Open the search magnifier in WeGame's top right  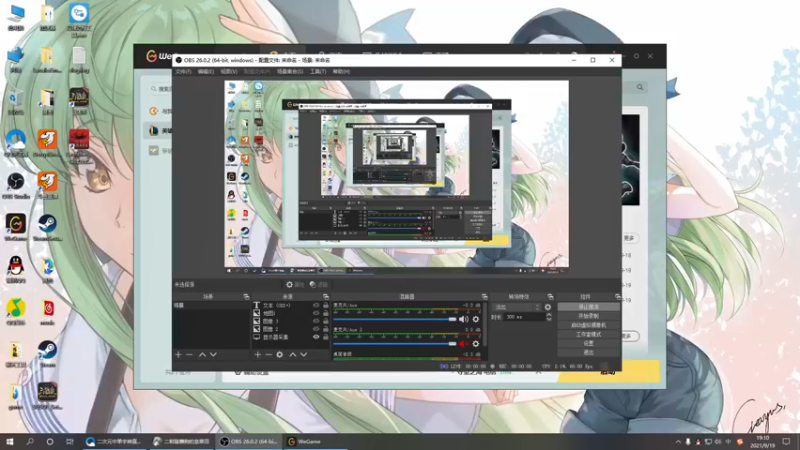point(640,87)
